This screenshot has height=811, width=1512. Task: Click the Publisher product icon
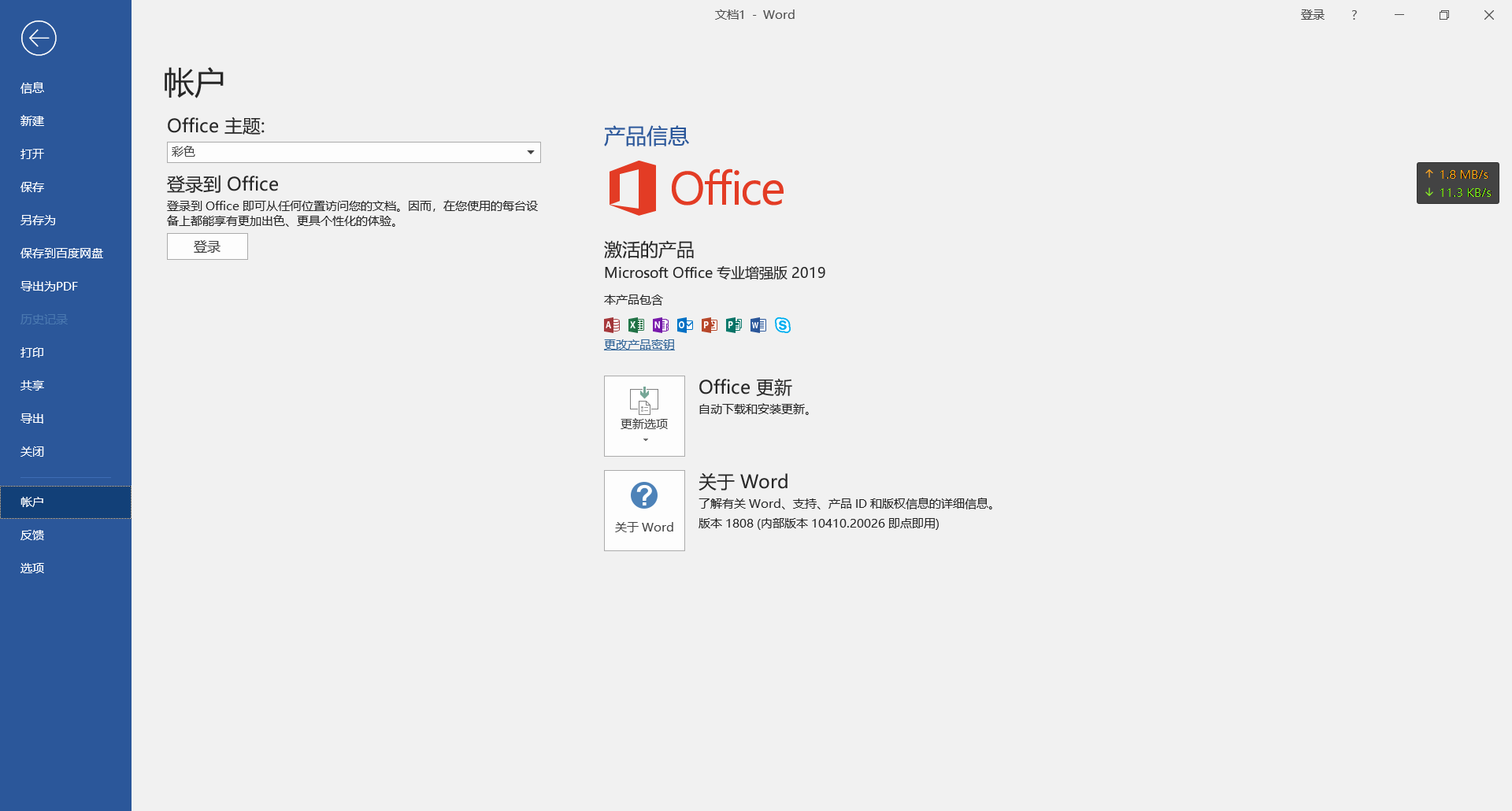(734, 325)
